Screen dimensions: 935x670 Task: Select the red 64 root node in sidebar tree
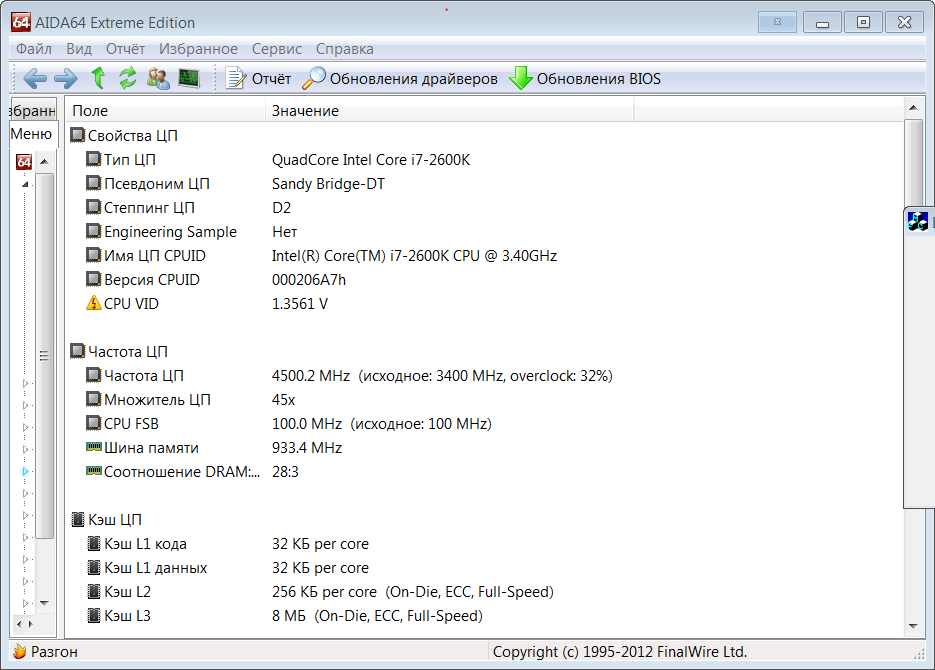point(24,162)
